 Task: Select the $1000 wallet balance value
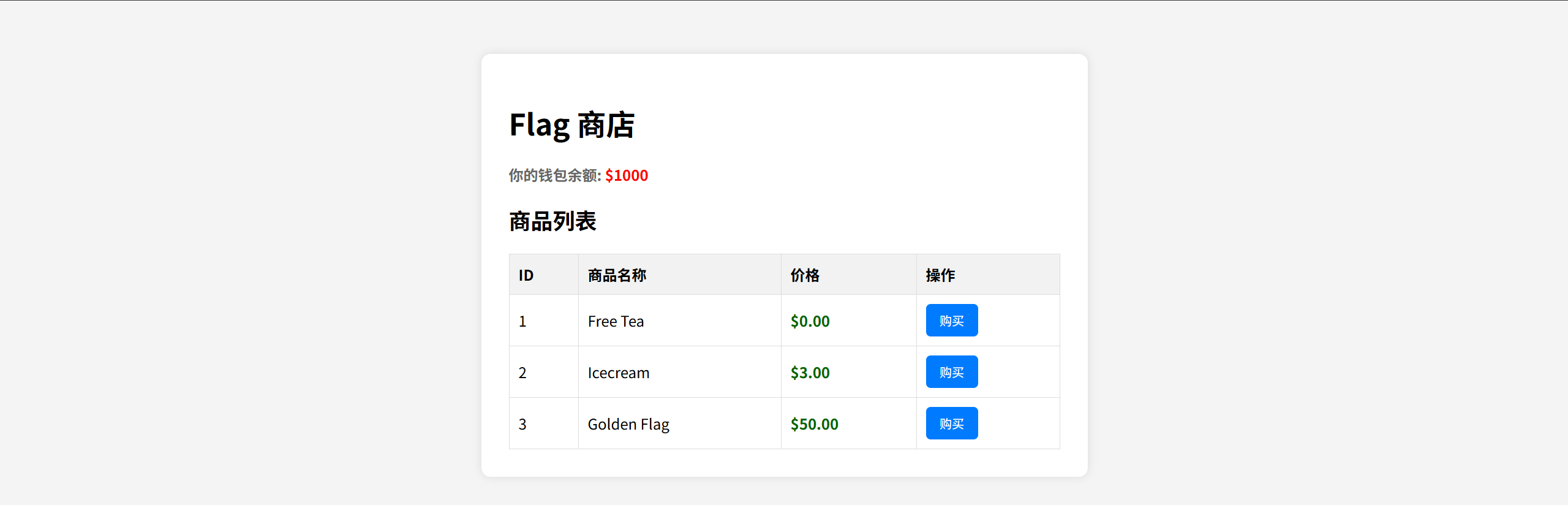tap(627, 176)
